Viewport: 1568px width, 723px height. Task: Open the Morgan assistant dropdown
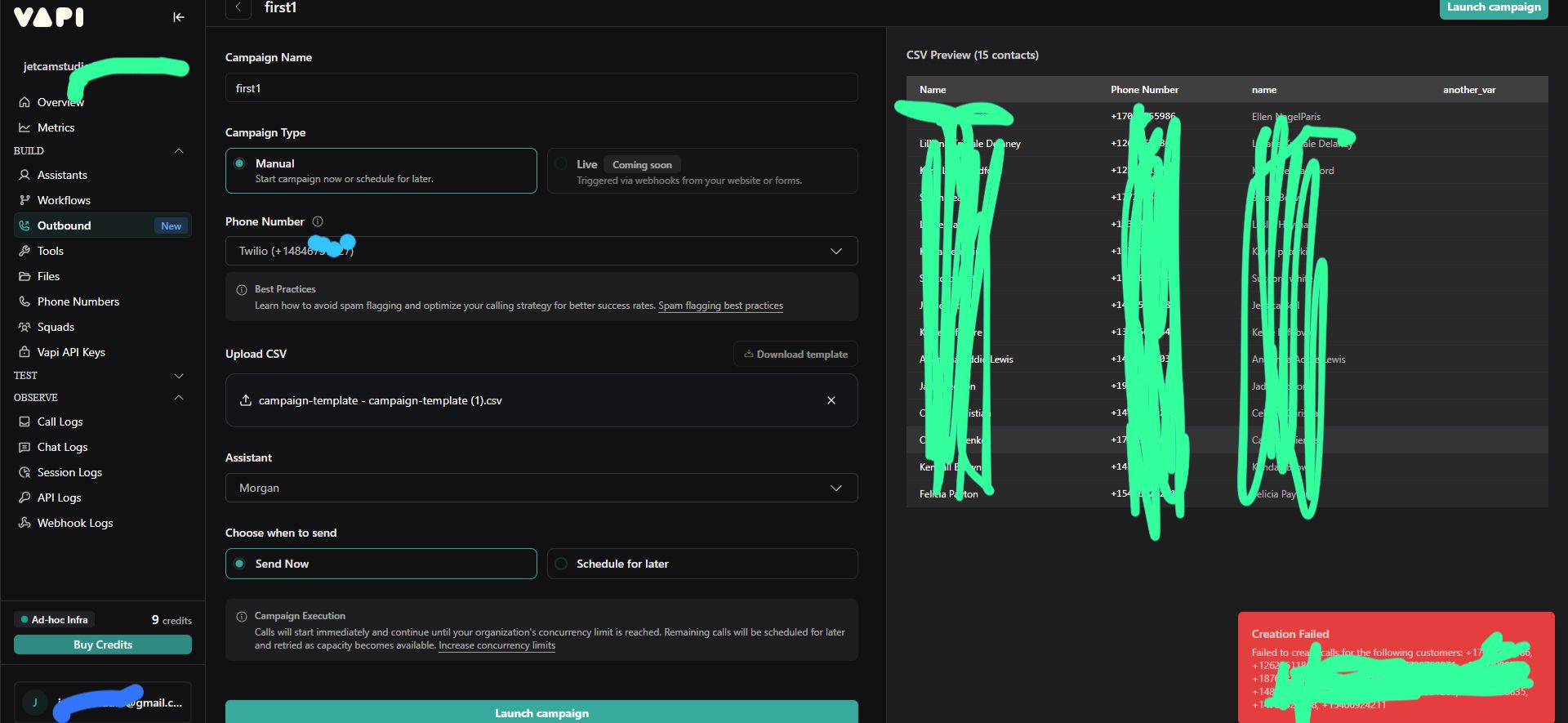pos(541,488)
